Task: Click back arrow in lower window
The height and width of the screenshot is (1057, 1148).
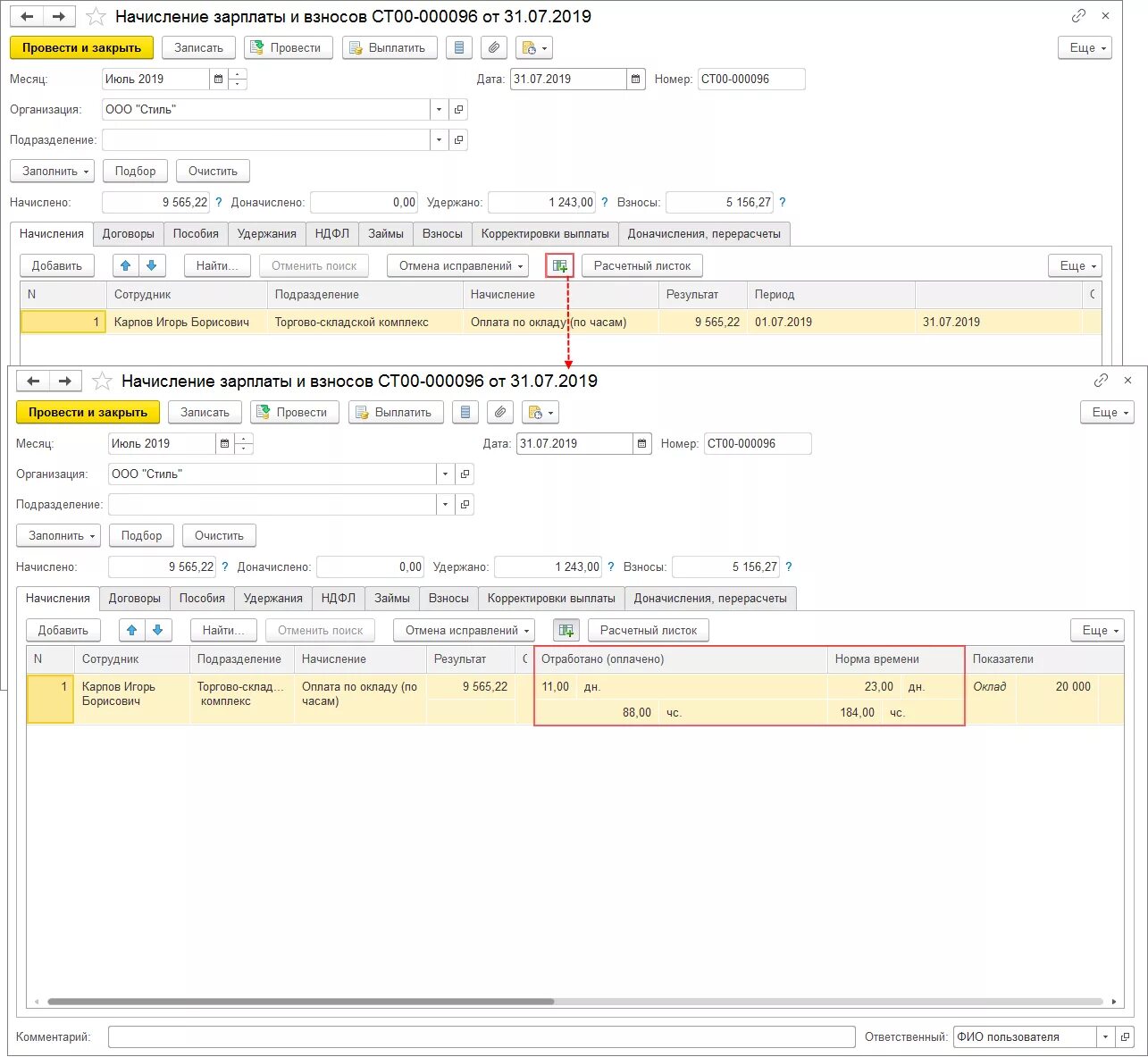Action: pos(33,382)
